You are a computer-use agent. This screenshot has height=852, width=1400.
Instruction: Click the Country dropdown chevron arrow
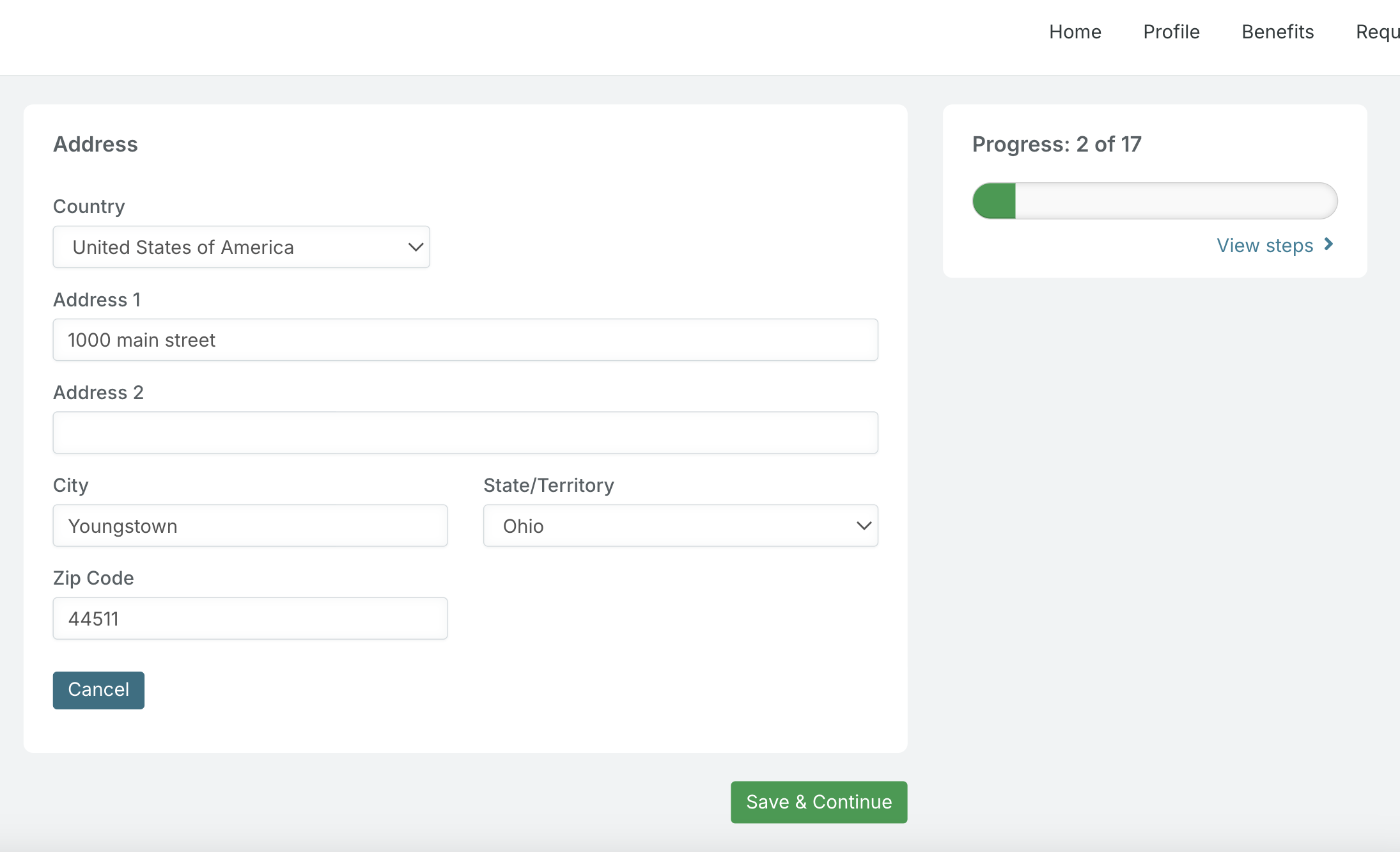416,247
